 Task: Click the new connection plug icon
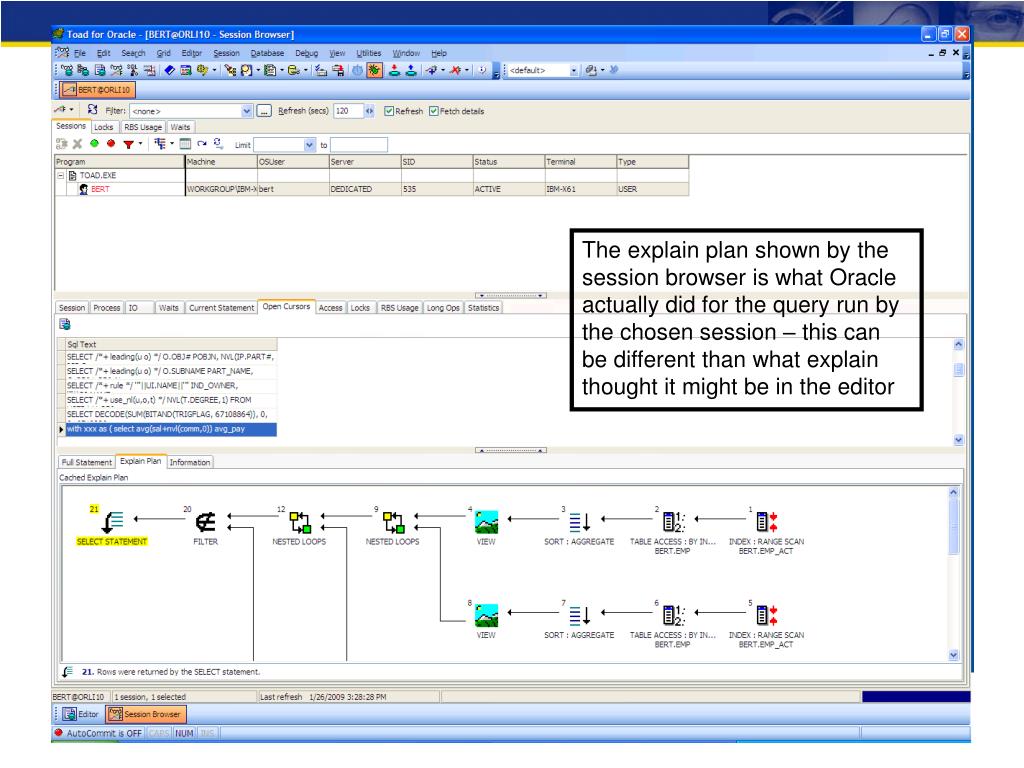[431, 70]
